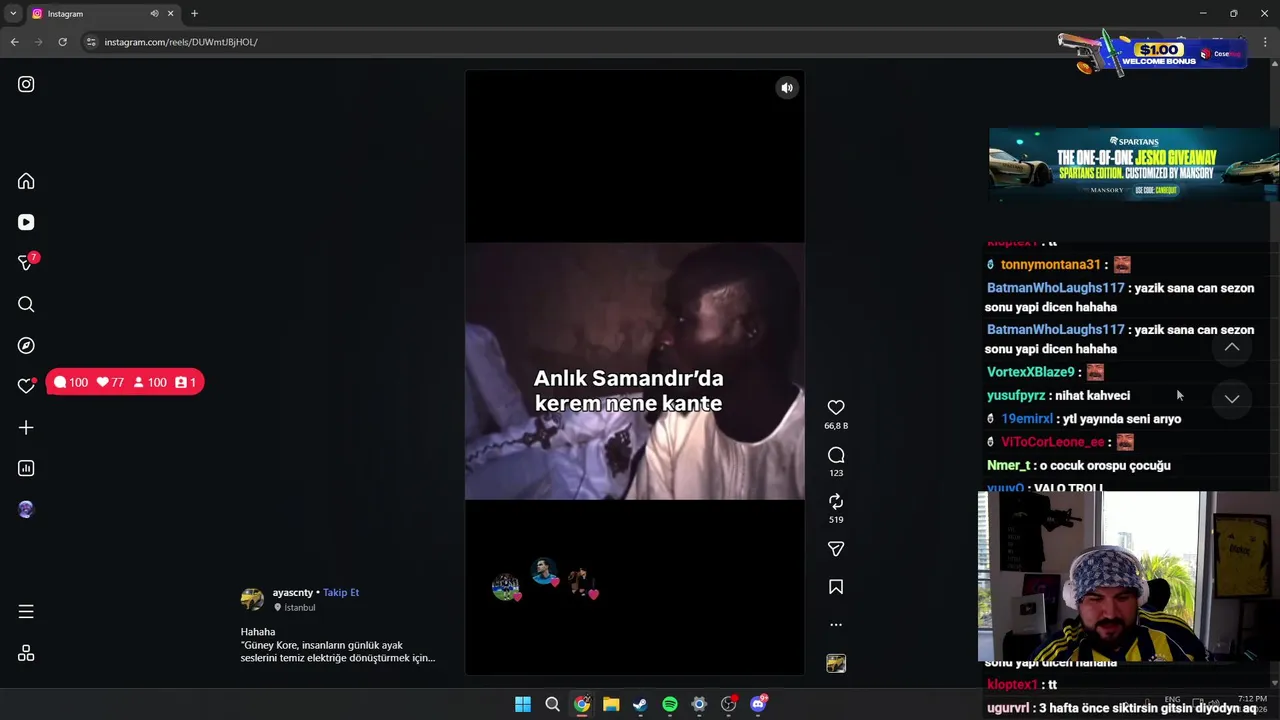Open profile avatar in the left sidebar

point(26,509)
